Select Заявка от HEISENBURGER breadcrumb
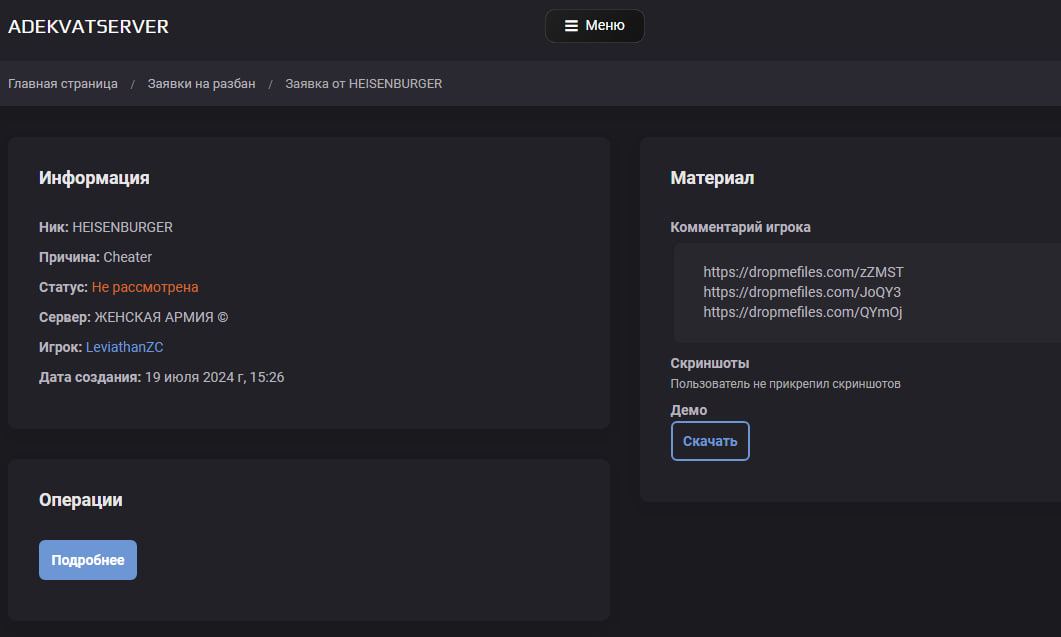Image resolution: width=1061 pixels, height=637 pixels. coord(363,84)
